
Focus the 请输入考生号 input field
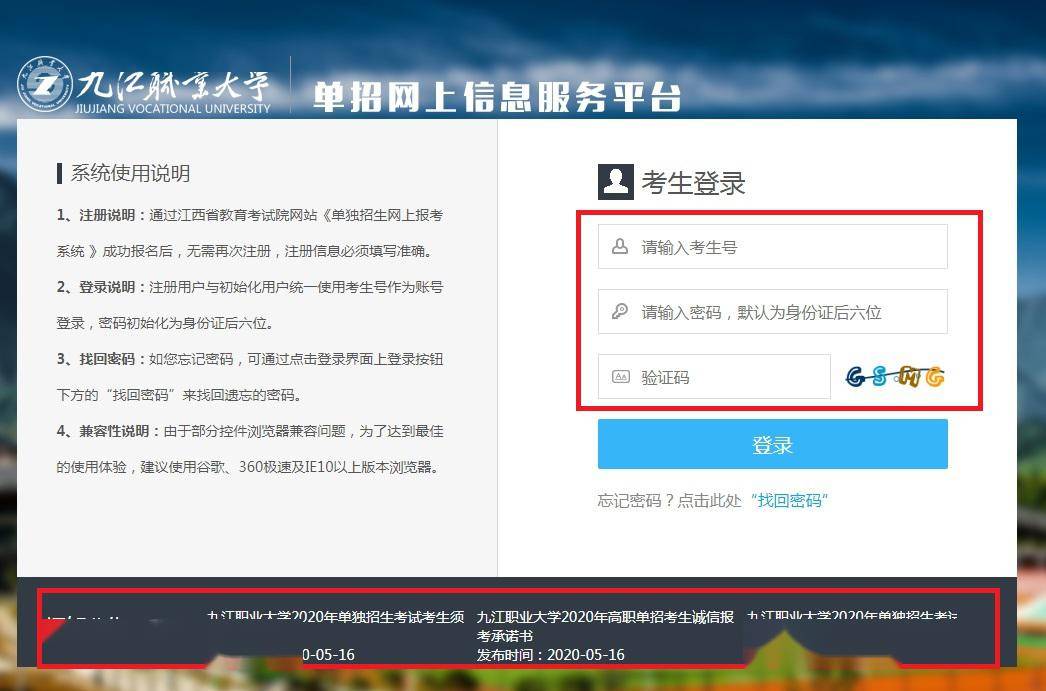point(772,247)
